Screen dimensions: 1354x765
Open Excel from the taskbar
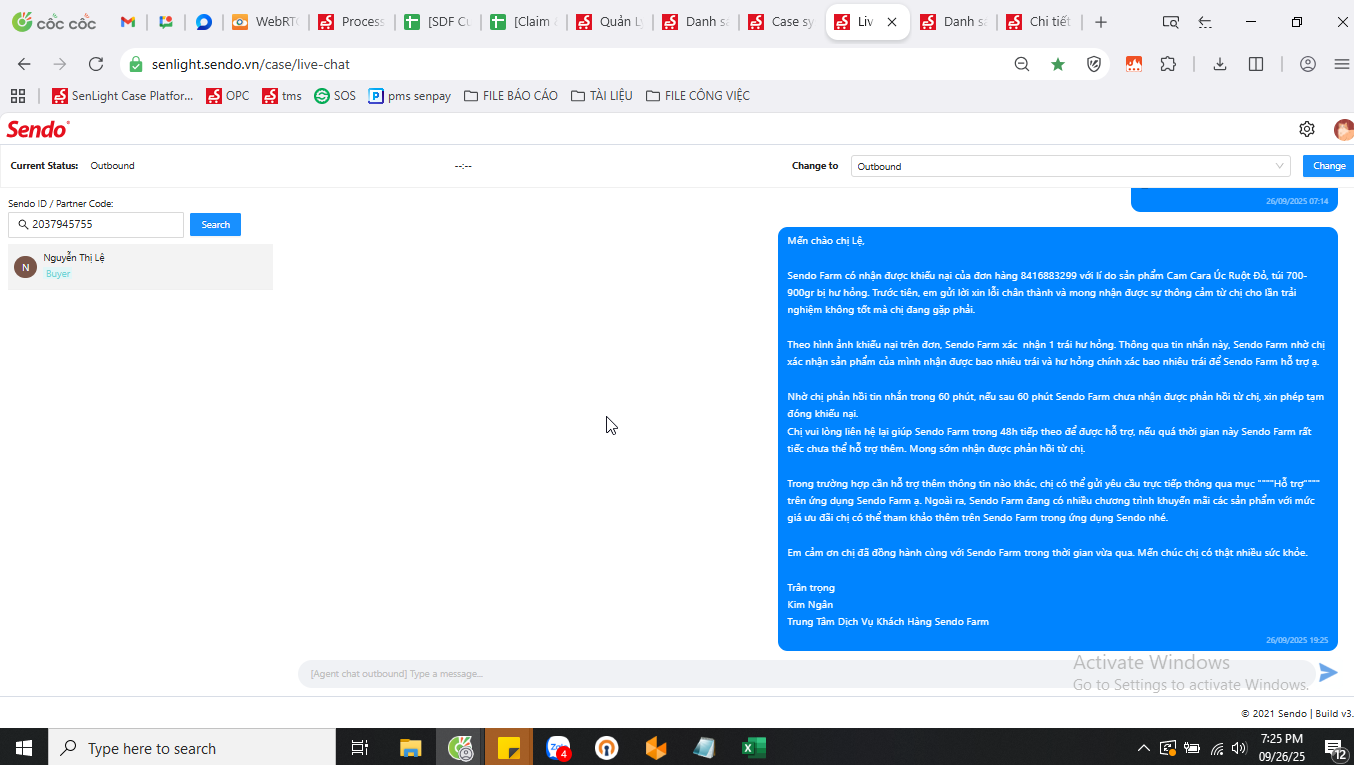(753, 748)
